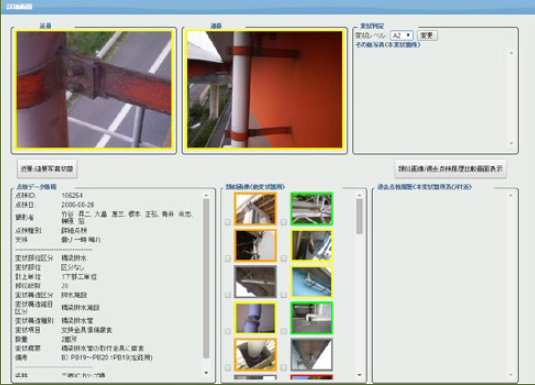535x385 pixels.
Task: Open the orange-framed thumbnail with dark background and pipe
Action: click(x=255, y=245)
